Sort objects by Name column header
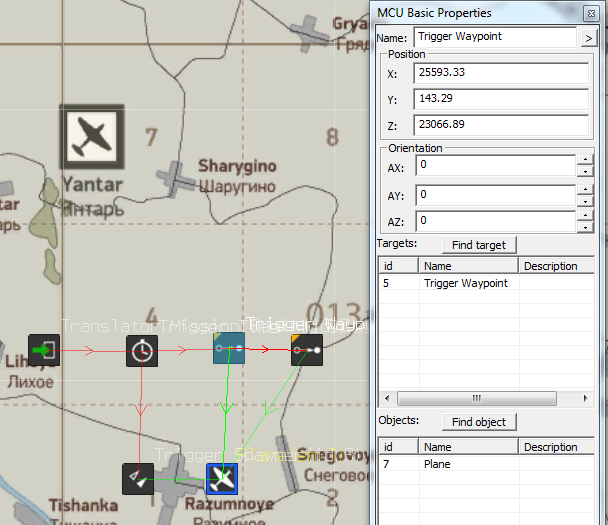The image size is (608, 525). pyautogui.click(x=468, y=447)
